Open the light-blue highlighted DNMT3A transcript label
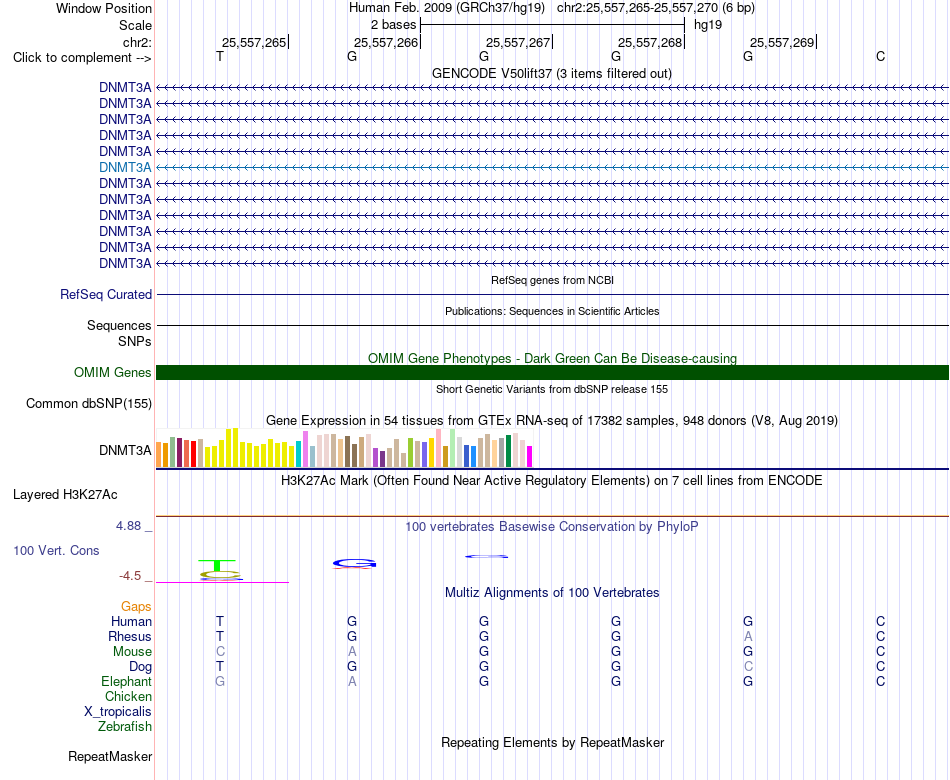 [125, 167]
